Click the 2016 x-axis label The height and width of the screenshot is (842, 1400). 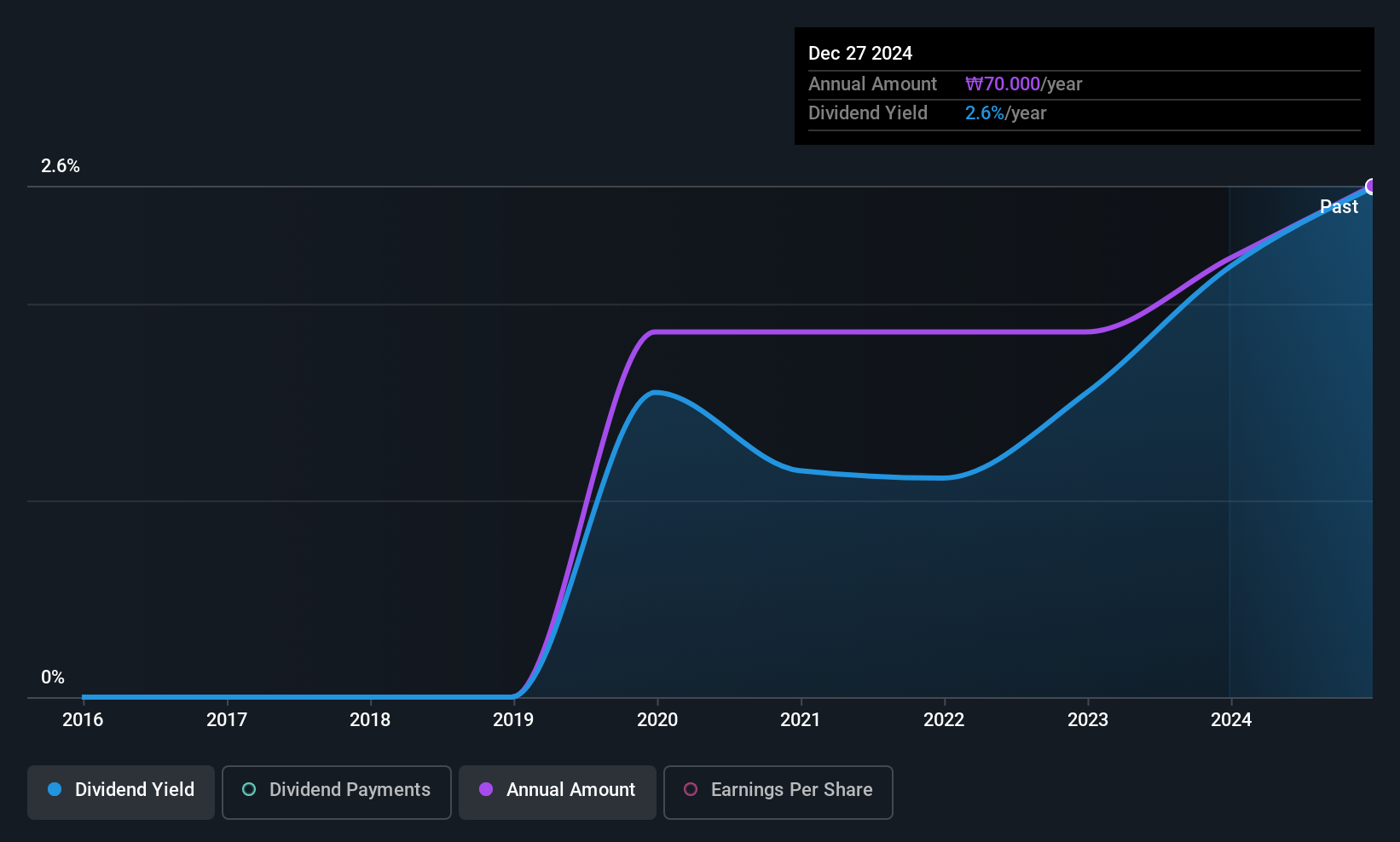click(x=83, y=720)
